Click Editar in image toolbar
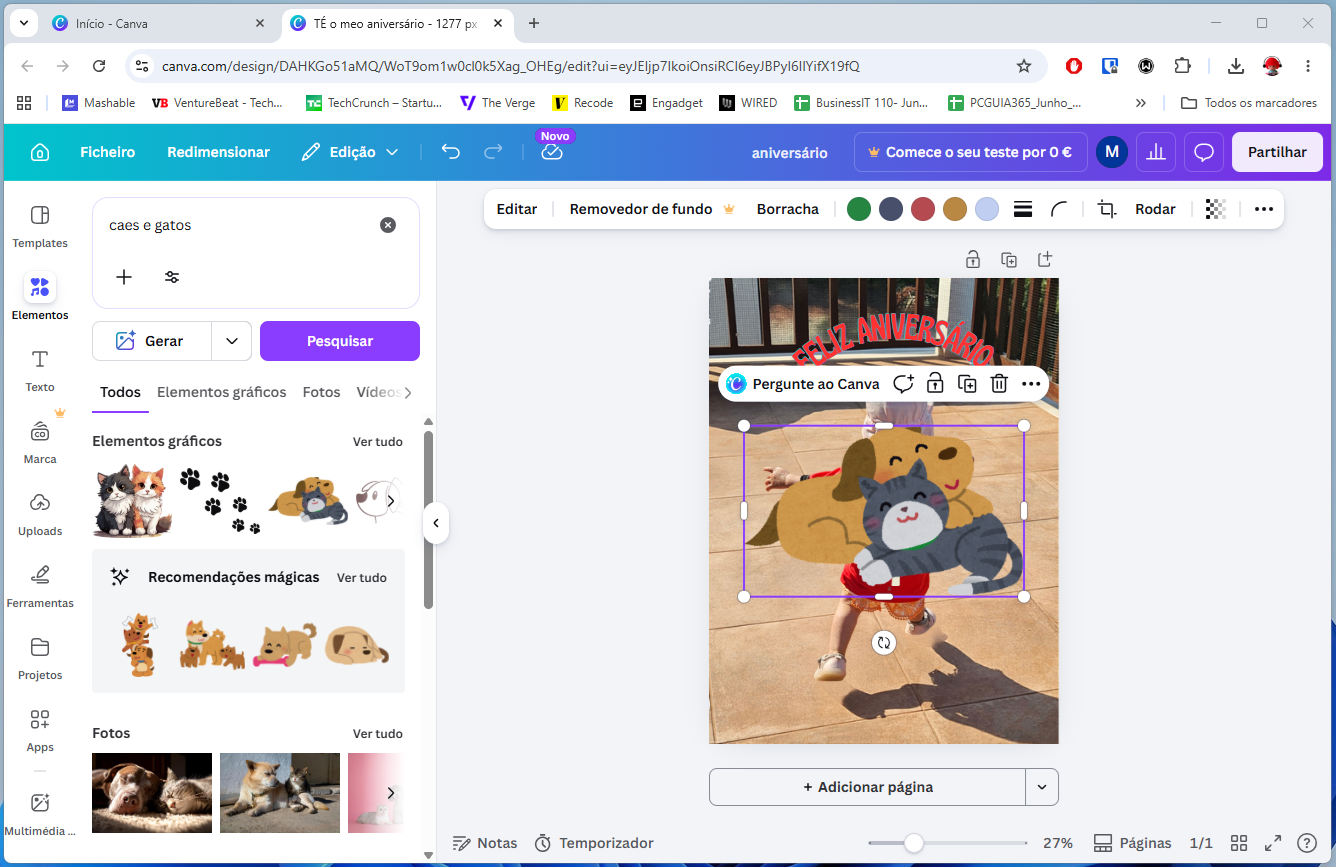Image resolution: width=1336 pixels, height=867 pixels. (x=517, y=209)
